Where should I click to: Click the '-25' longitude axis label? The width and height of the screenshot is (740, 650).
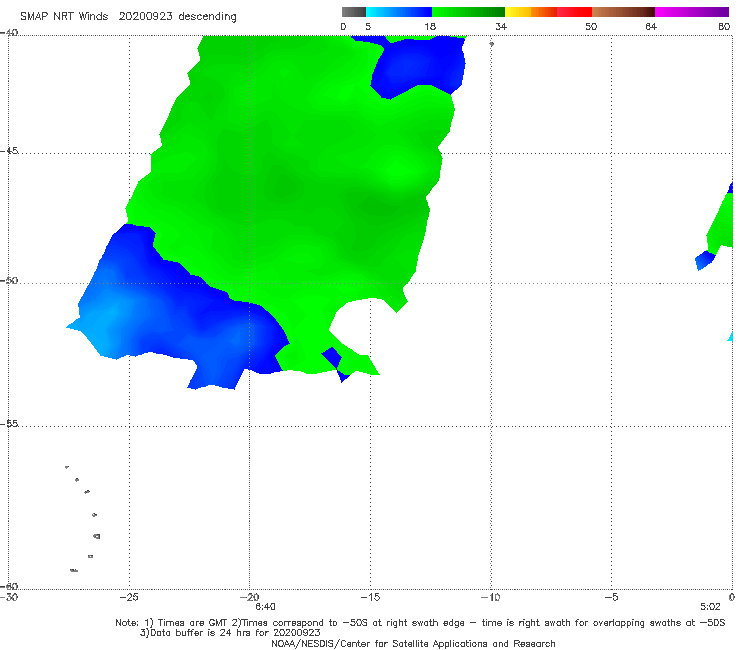pyautogui.click(x=129, y=598)
